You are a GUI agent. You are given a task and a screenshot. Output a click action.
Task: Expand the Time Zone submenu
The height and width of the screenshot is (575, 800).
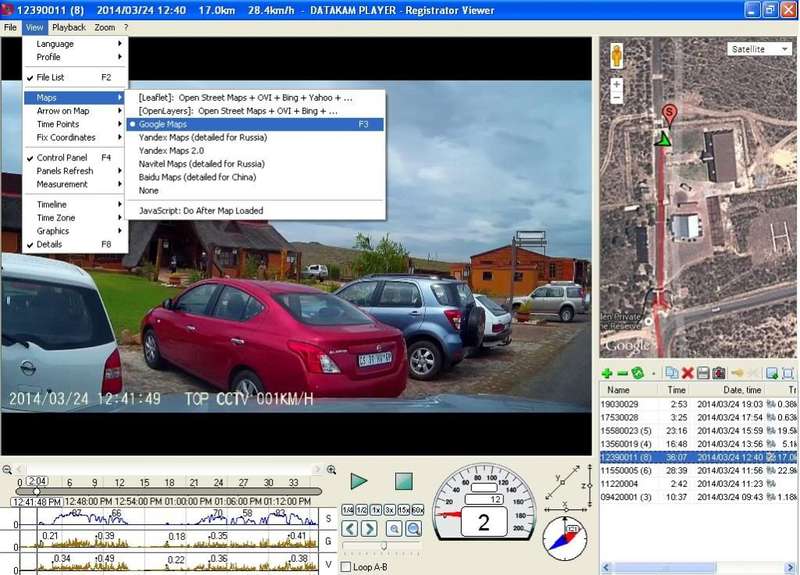(x=75, y=218)
